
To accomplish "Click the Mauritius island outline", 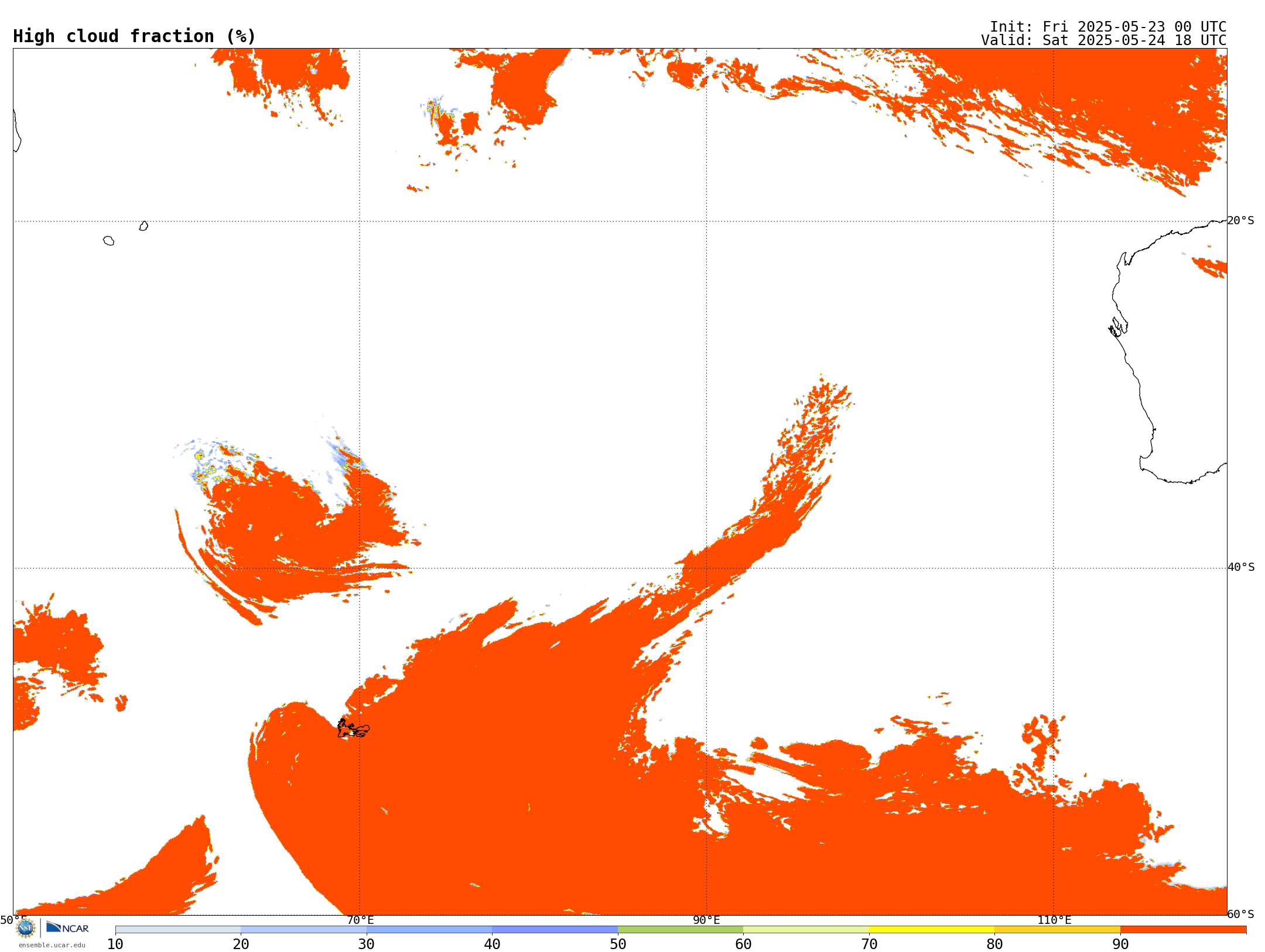I will point(143,226).
